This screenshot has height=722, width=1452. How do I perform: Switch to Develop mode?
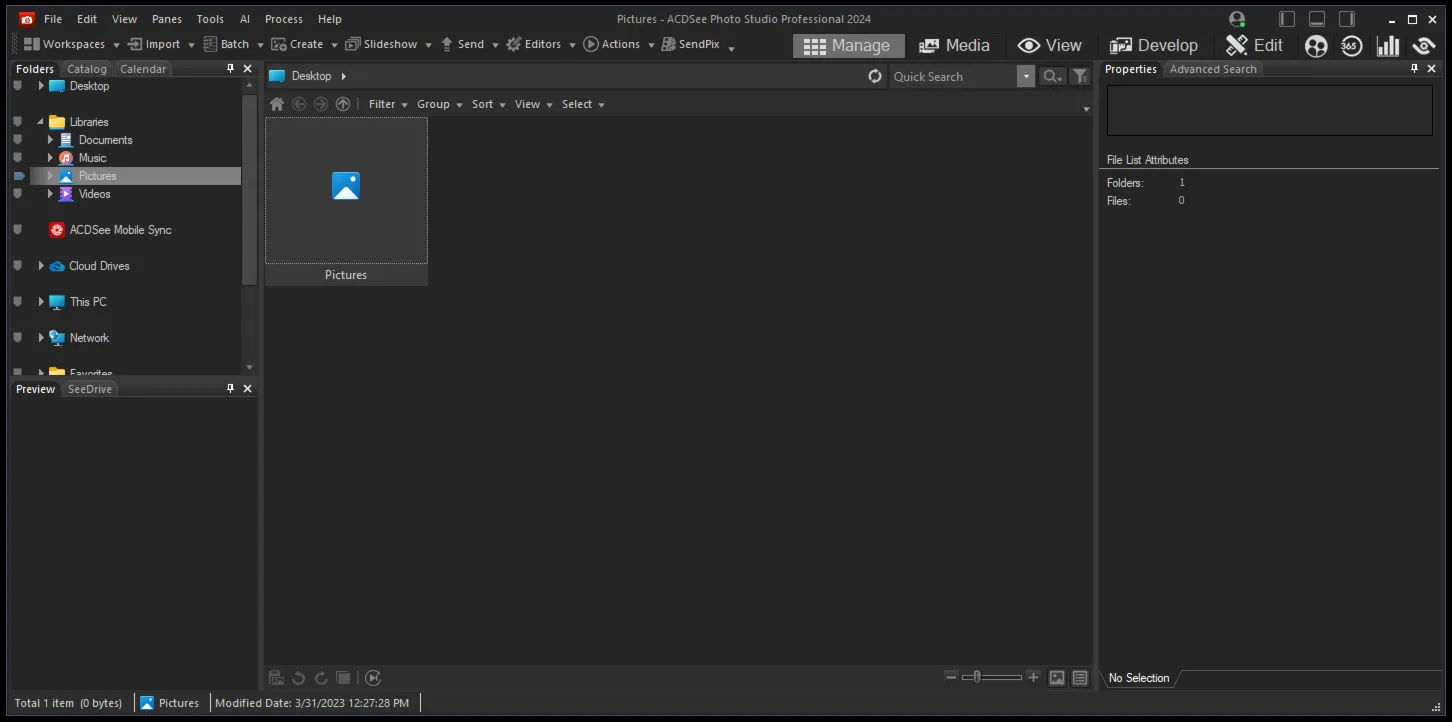coord(1153,46)
